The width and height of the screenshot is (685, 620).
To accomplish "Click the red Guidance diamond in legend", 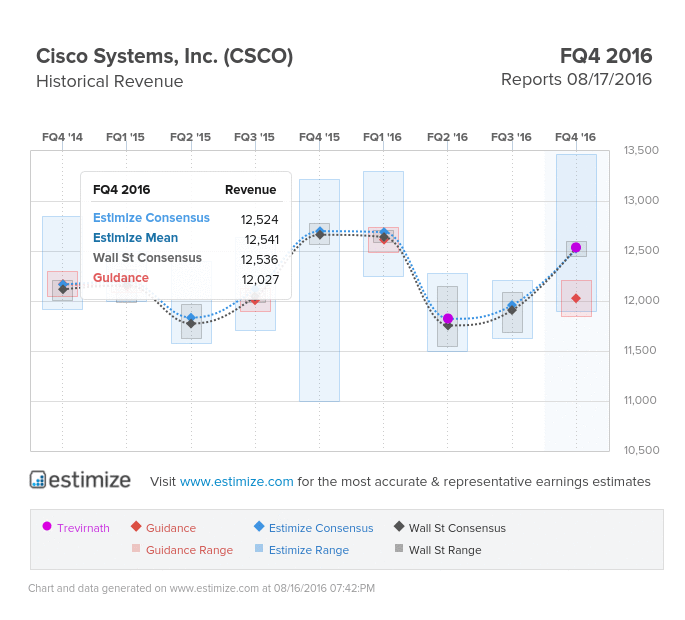I will pyautogui.click(x=136, y=526).
